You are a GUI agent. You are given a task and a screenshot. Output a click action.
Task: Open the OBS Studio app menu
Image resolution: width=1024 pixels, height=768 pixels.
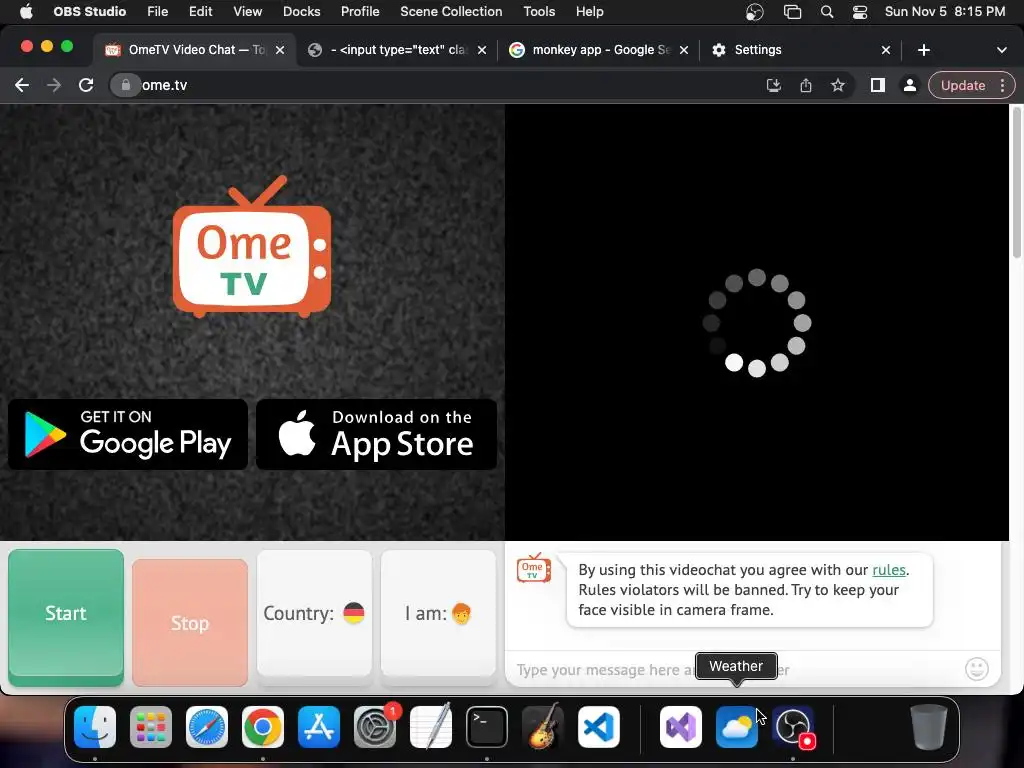[x=89, y=12]
